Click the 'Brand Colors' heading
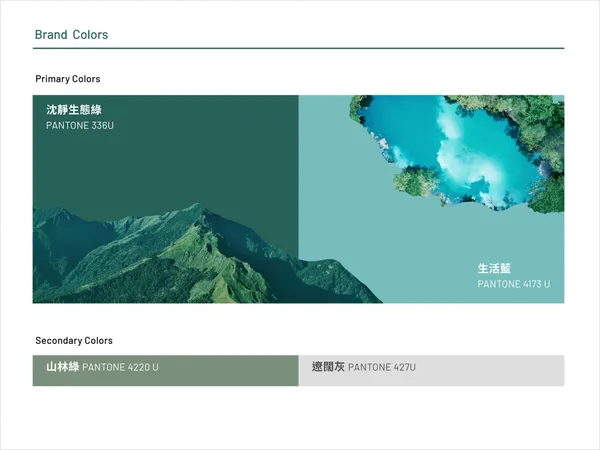The height and width of the screenshot is (450, 600). [x=72, y=35]
